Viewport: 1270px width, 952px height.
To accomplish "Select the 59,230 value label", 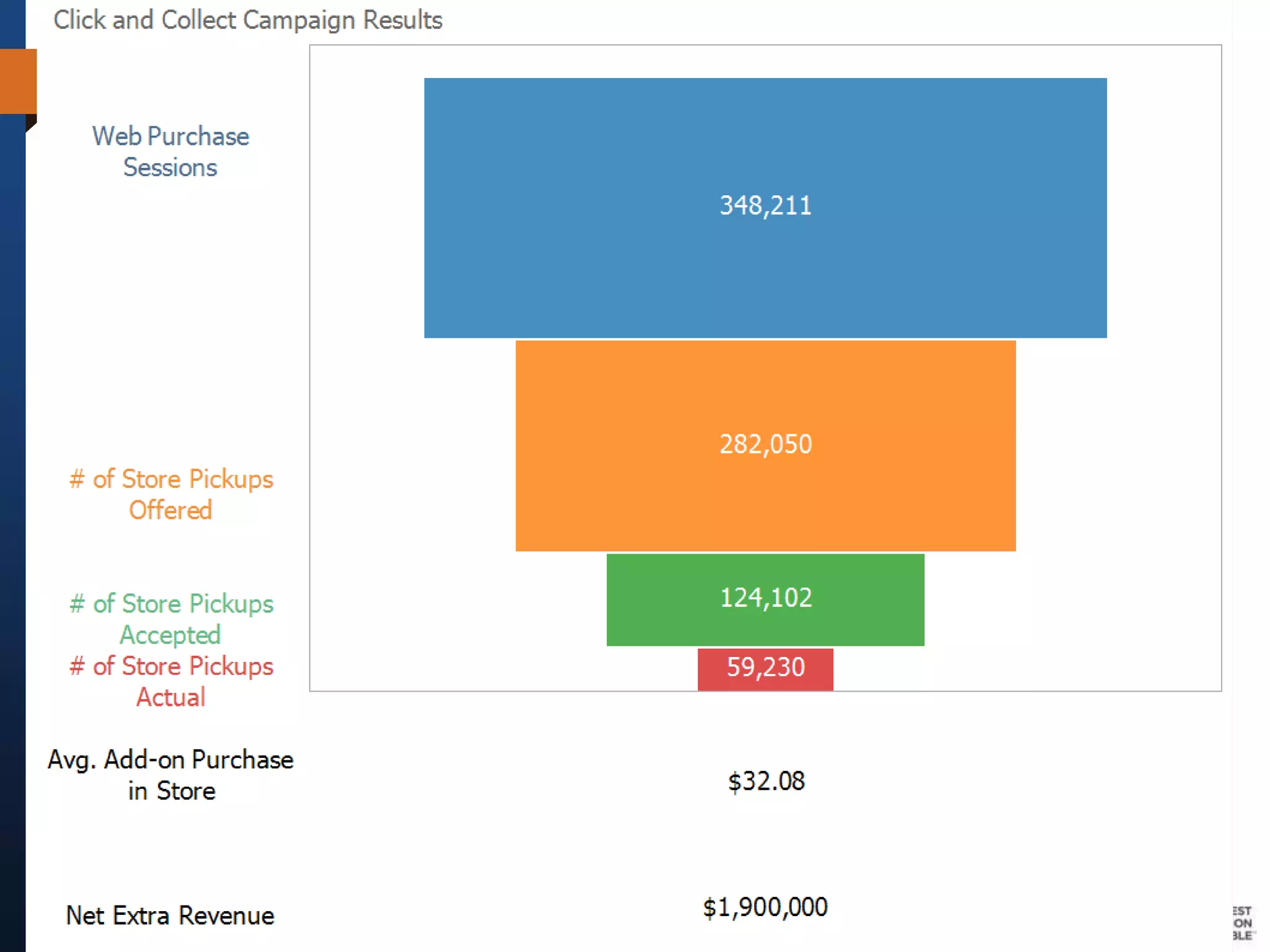I will 765,668.
